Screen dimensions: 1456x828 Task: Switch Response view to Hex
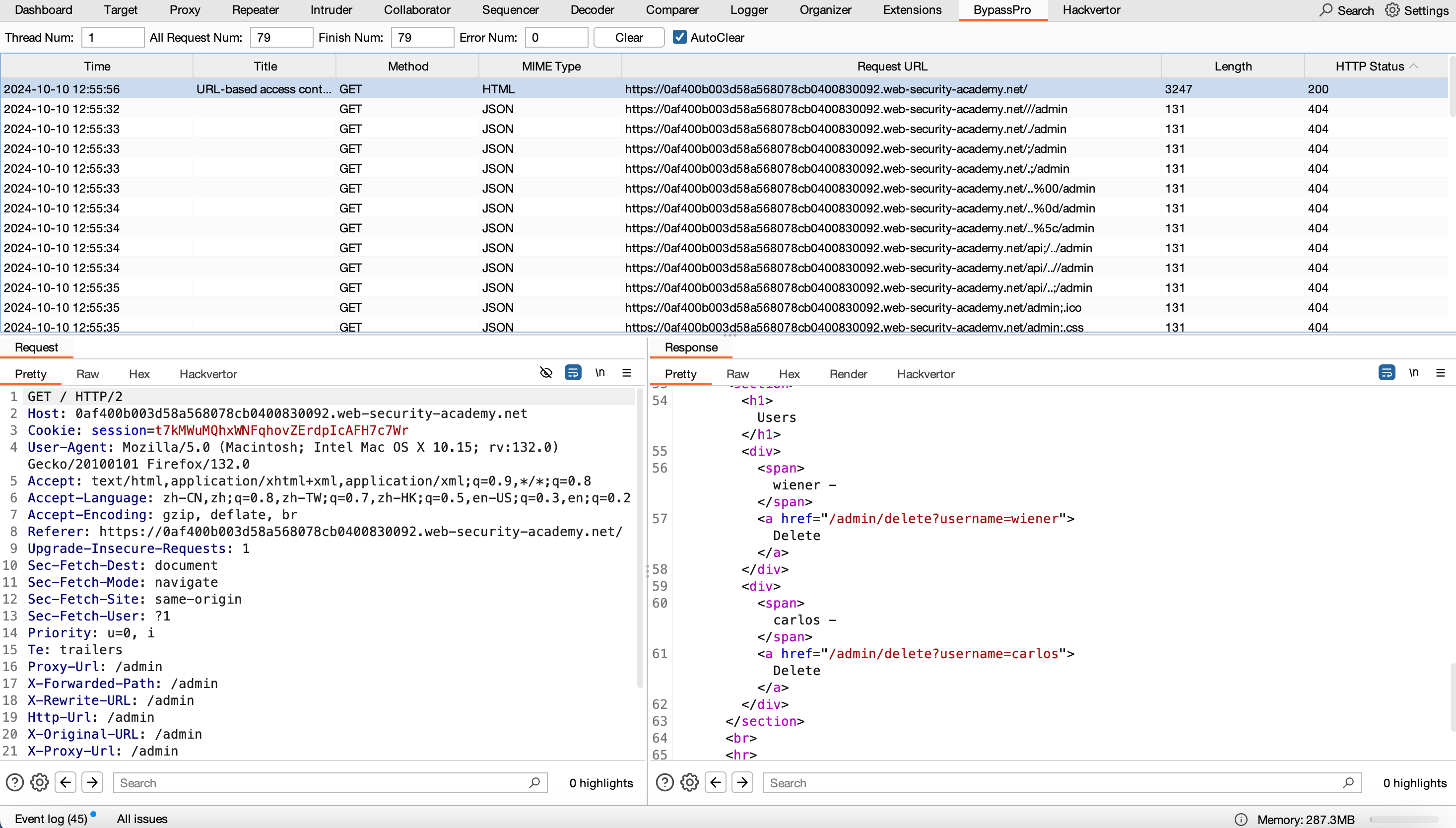789,374
